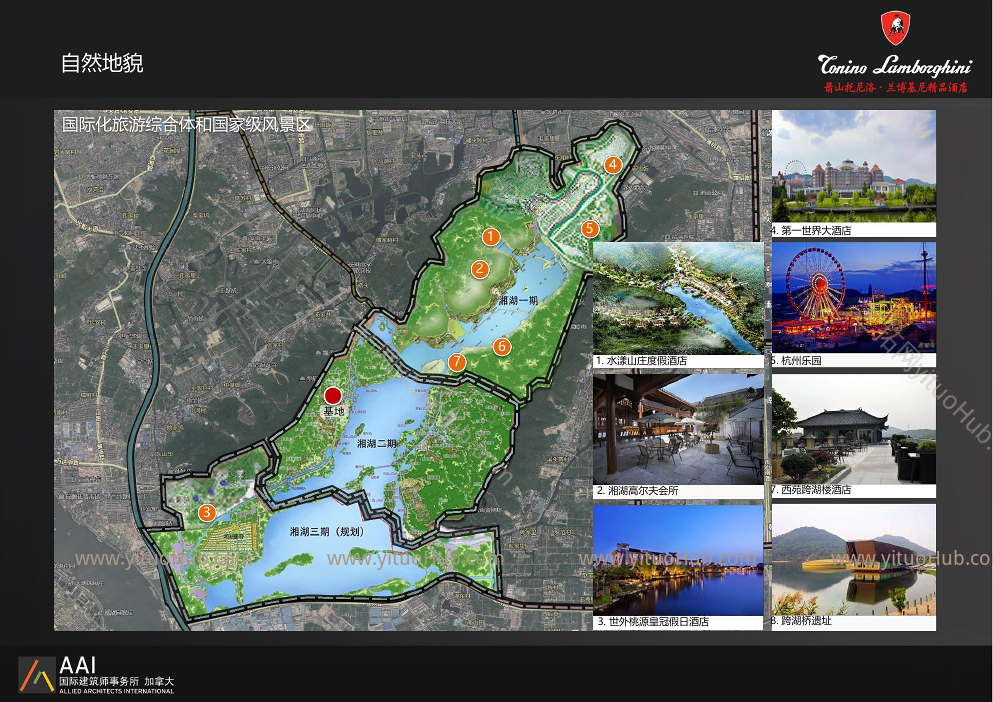Image resolution: width=993 pixels, height=702 pixels.
Task: Open the 世外桃源皇冠假日酒店 night photo
Action: click(x=678, y=560)
